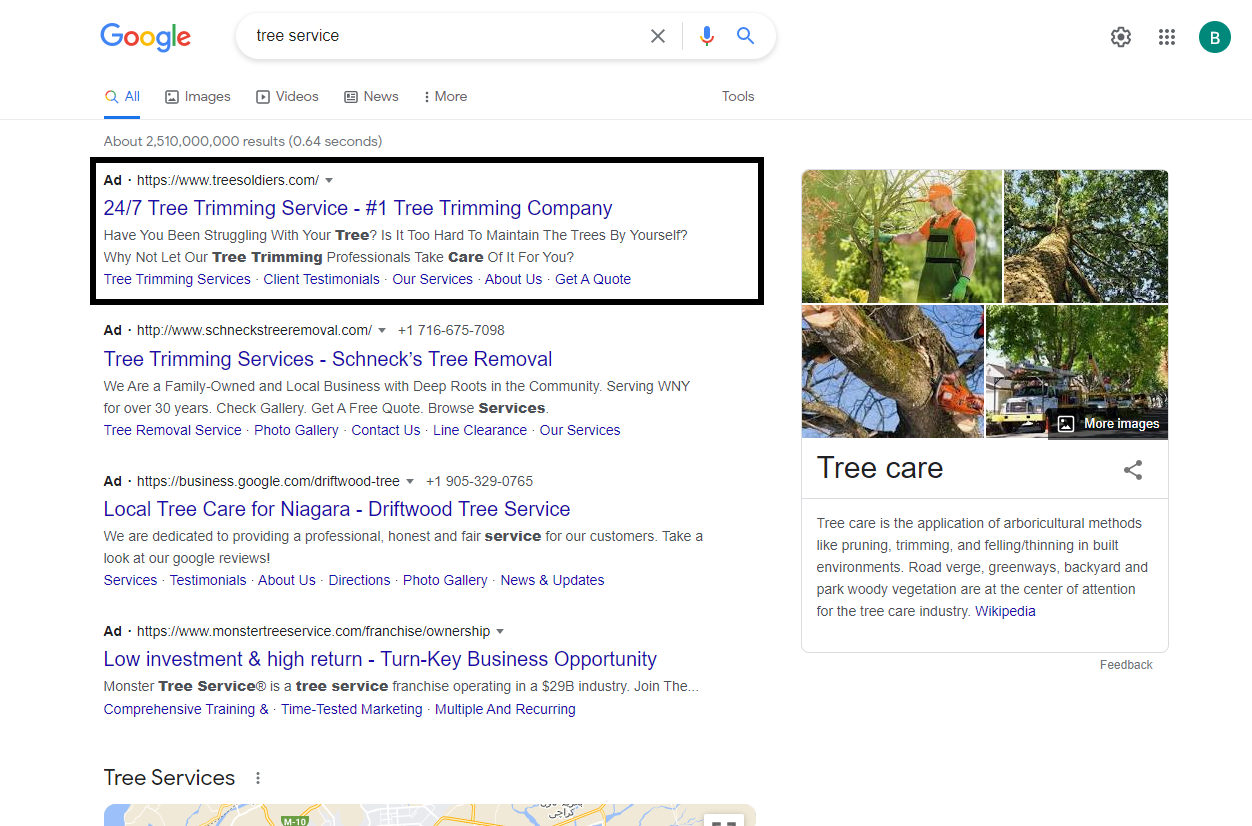This screenshot has width=1252, height=826.
Task: Open the tree trunk canopy photo
Action: 1086,236
